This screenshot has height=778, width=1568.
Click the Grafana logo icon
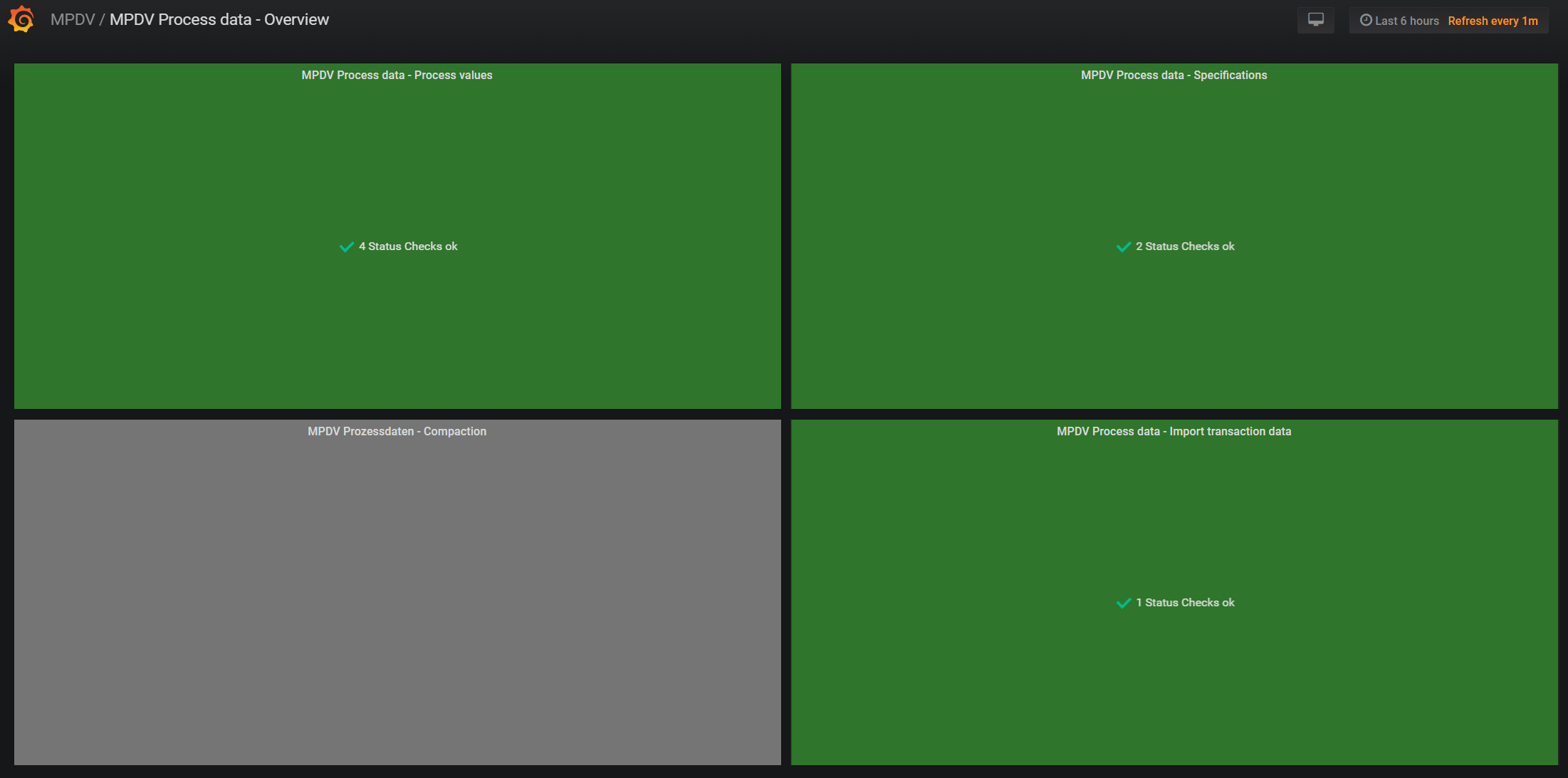(x=21, y=19)
